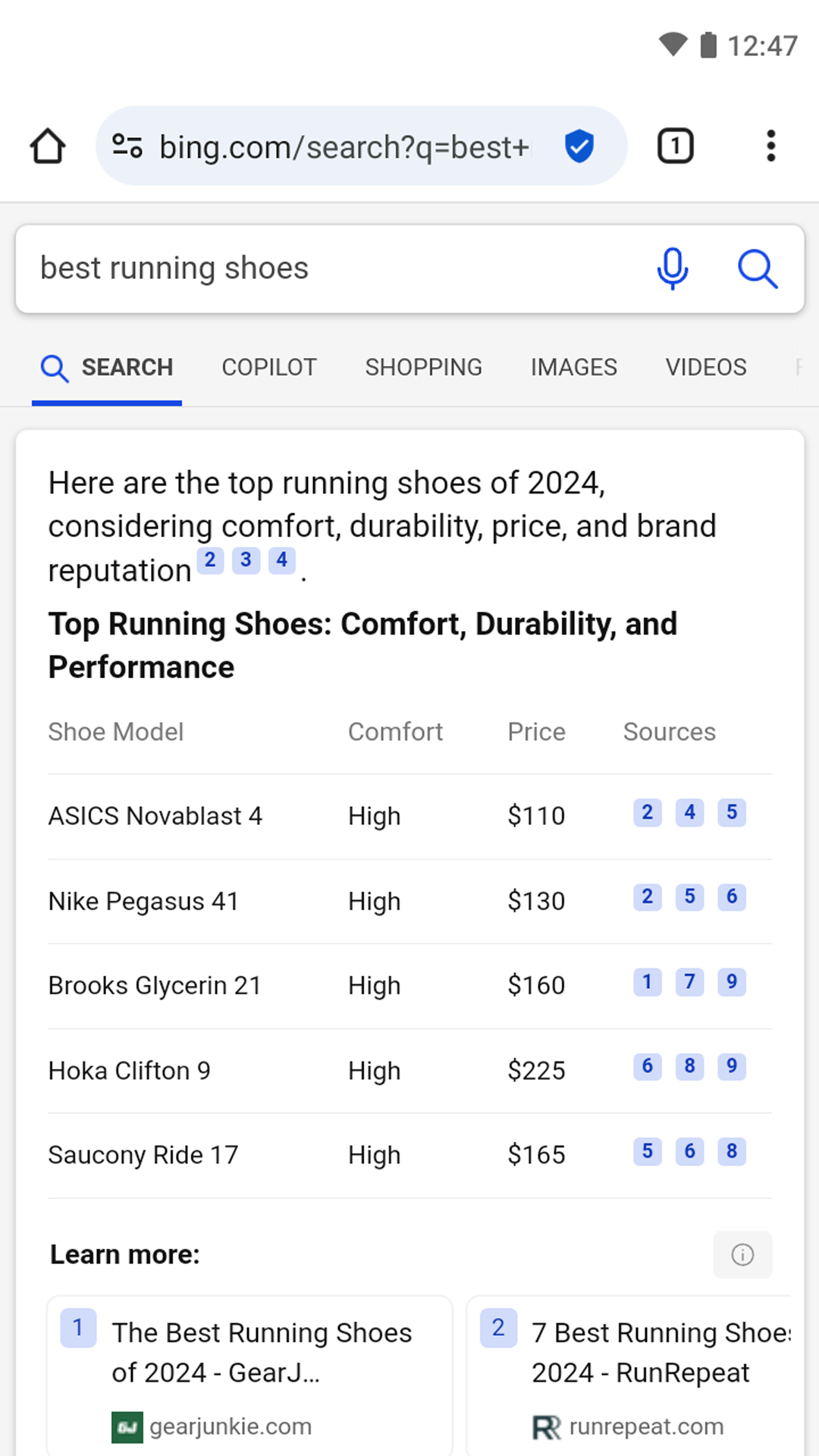Tap the runrepeat.com favicon
Screen dimensions: 819x1456
(547, 1427)
